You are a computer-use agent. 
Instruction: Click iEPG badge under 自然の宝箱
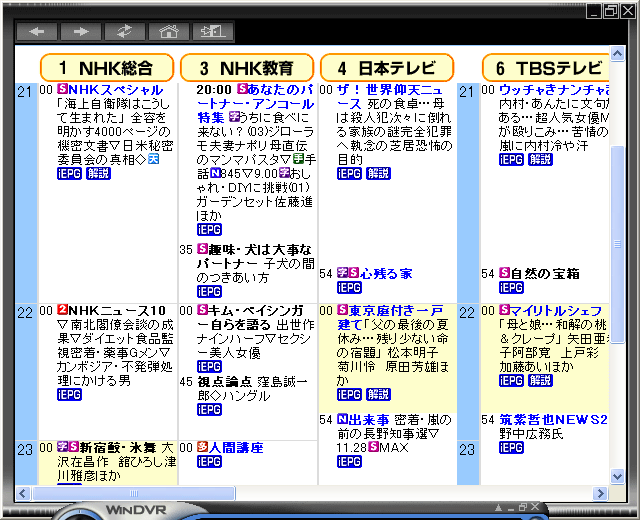pyautogui.click(x=511, y=288)
